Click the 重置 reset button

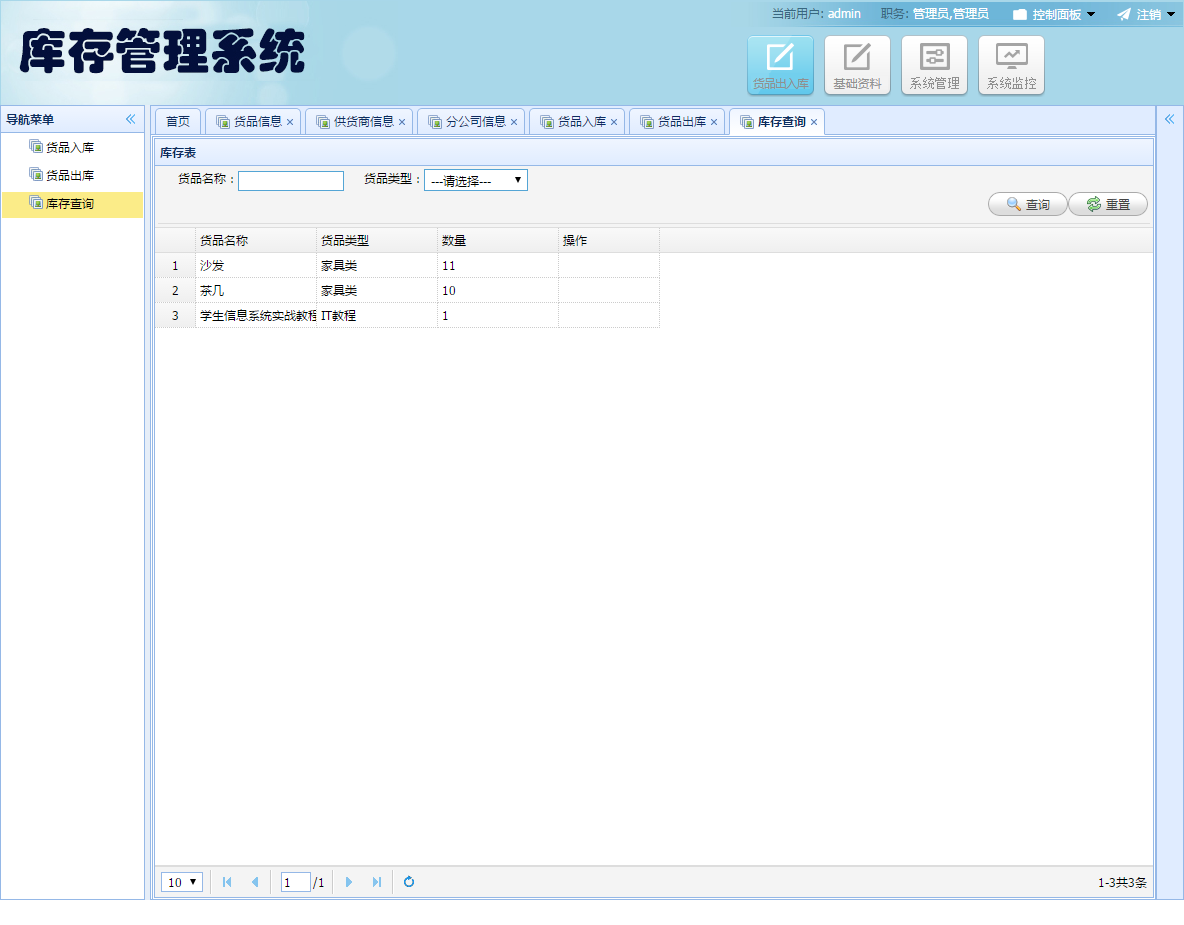pyautogui.click(x=1108, y=205)
